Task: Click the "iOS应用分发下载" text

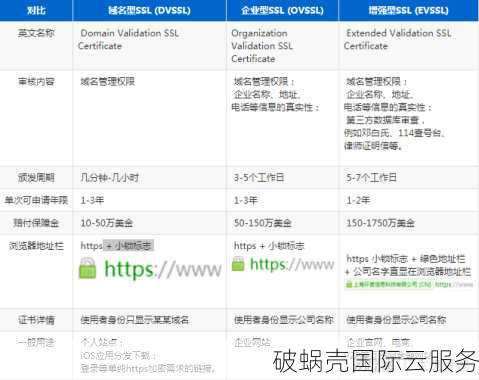Action: pos(115,355)
